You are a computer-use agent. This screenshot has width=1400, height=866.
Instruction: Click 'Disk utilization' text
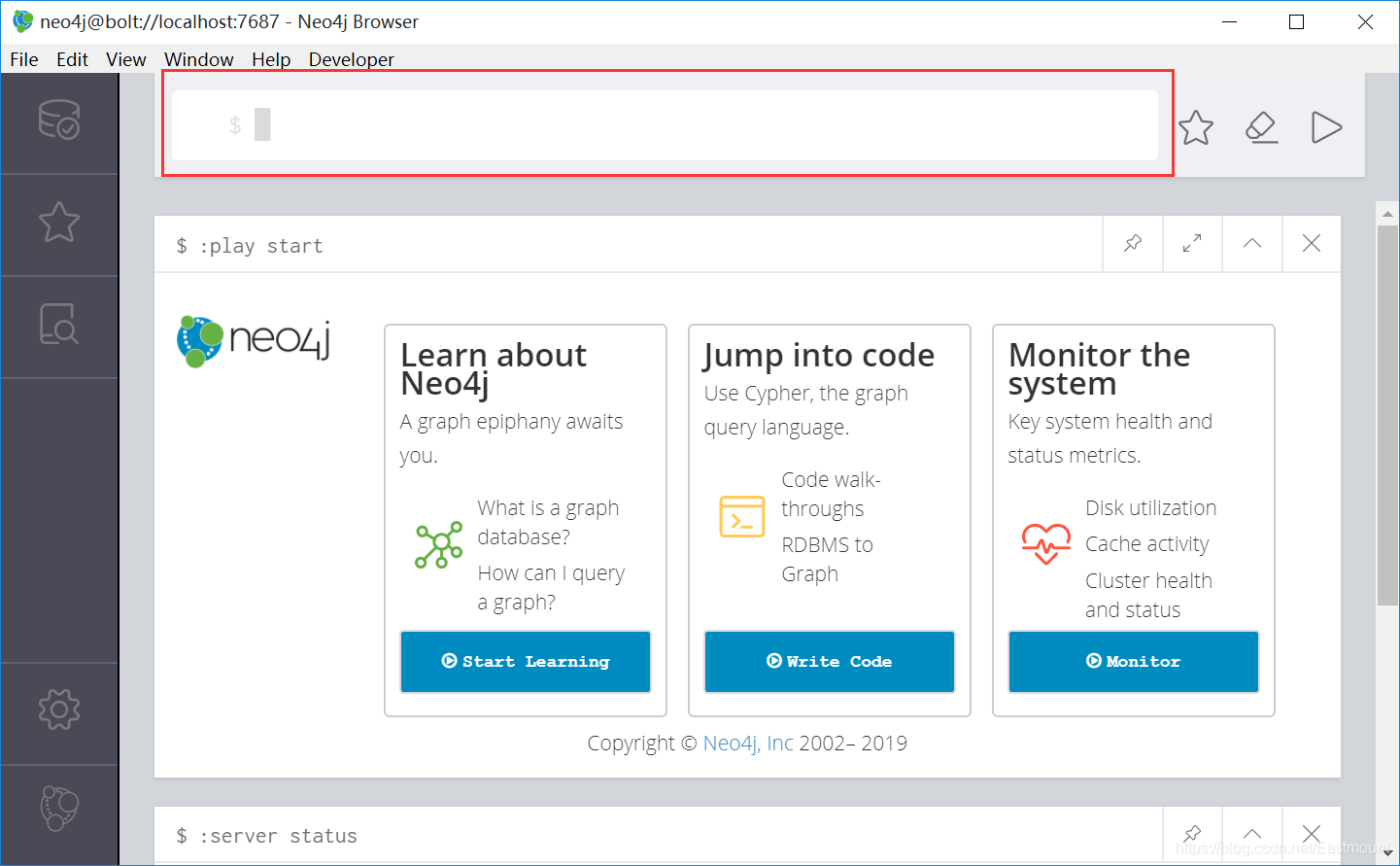tap(1150, 508)
